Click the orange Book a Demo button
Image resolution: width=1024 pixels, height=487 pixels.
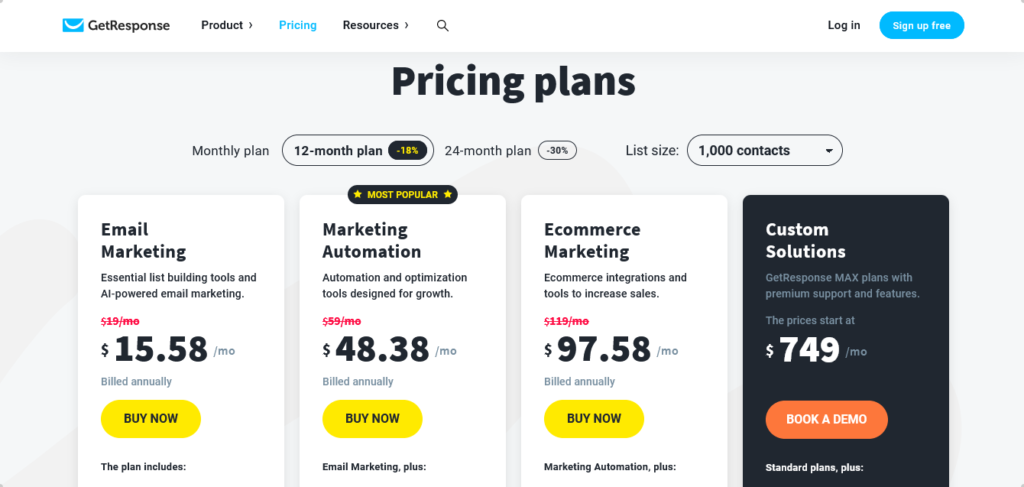tap(827, 419)
